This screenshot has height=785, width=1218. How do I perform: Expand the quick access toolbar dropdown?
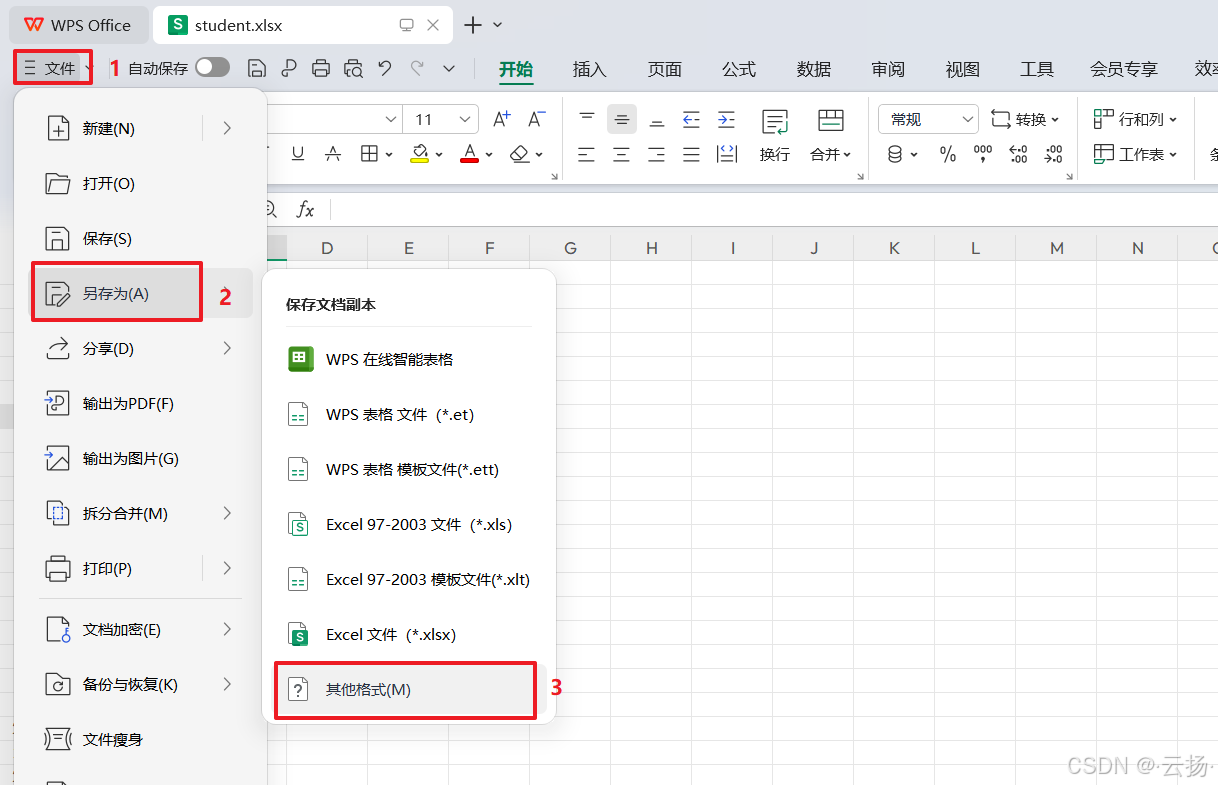[449, 68]
